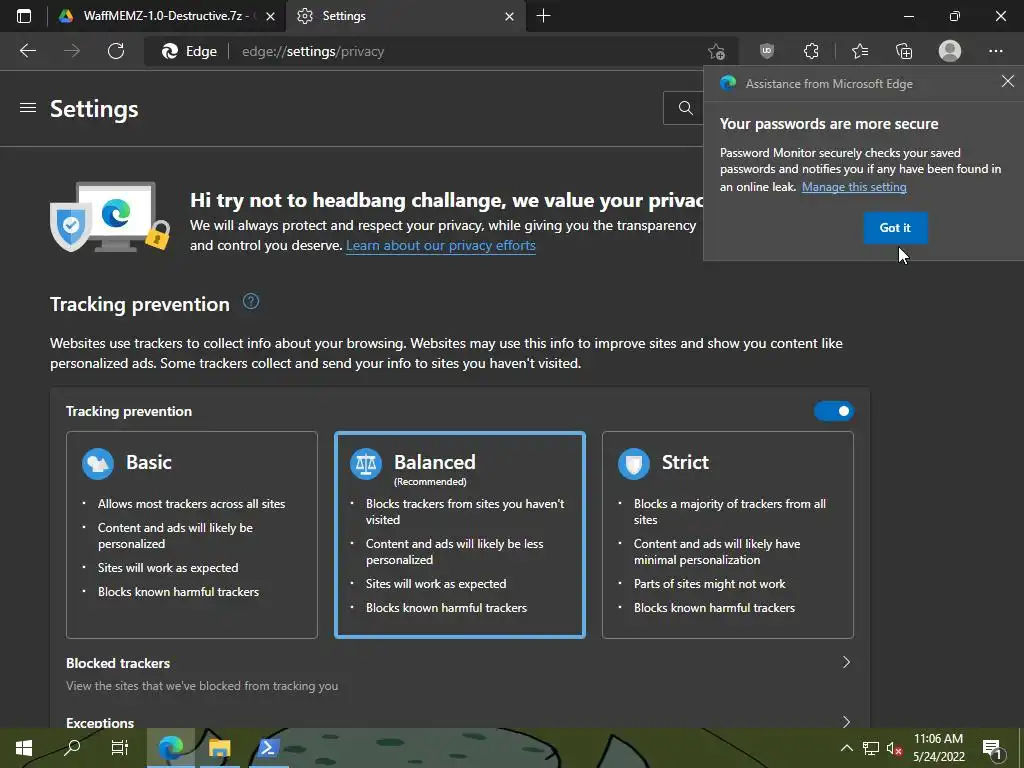Select the Balanced tracking prevention card
Viewport: 1024px width, 768px height.
(x=460, y=535)
